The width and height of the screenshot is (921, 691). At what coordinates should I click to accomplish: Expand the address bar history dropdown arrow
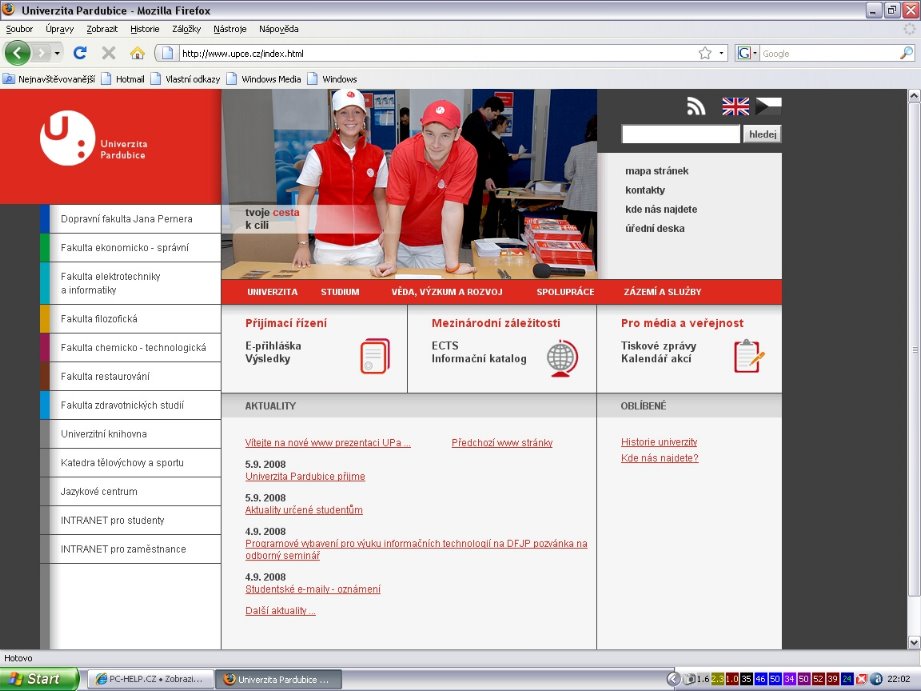coord(722,53)
